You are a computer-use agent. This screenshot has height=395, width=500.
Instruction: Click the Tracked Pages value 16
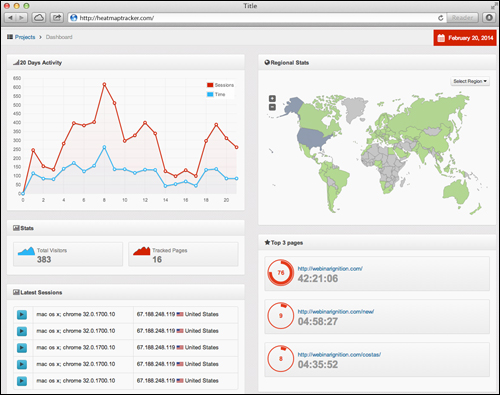coord(157,260)
